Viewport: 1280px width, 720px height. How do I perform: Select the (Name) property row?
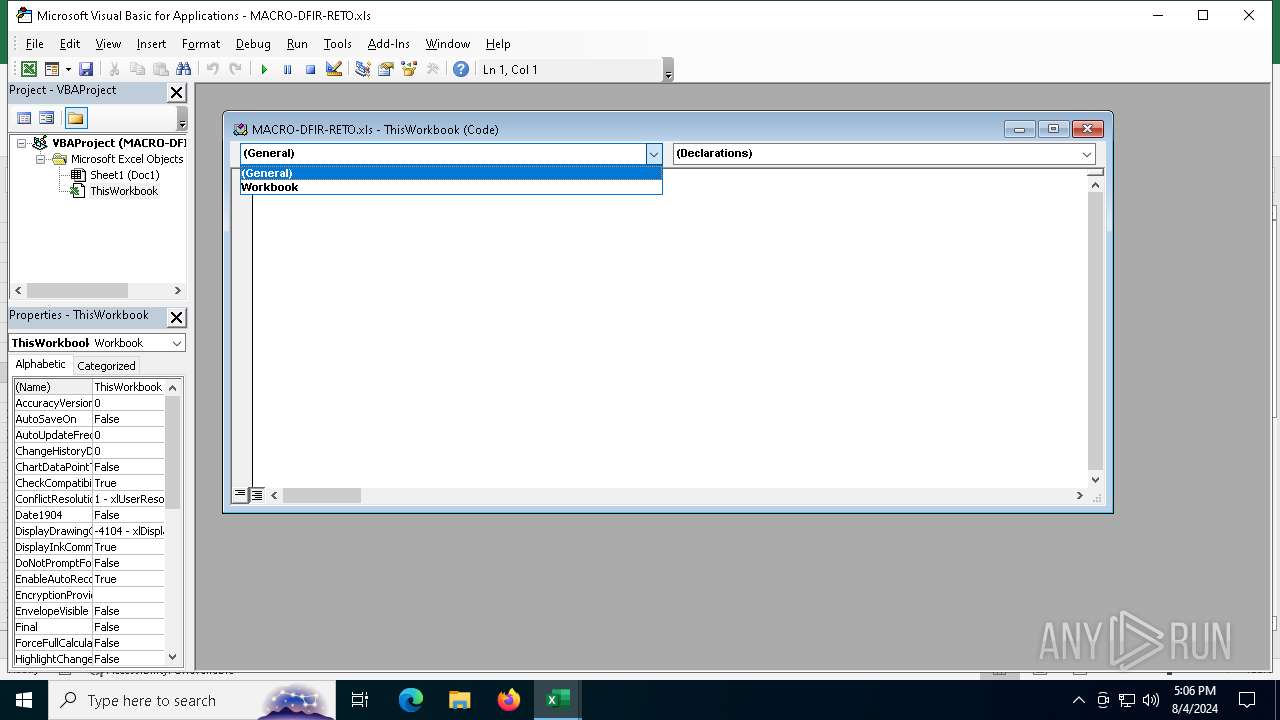point(89,387)
